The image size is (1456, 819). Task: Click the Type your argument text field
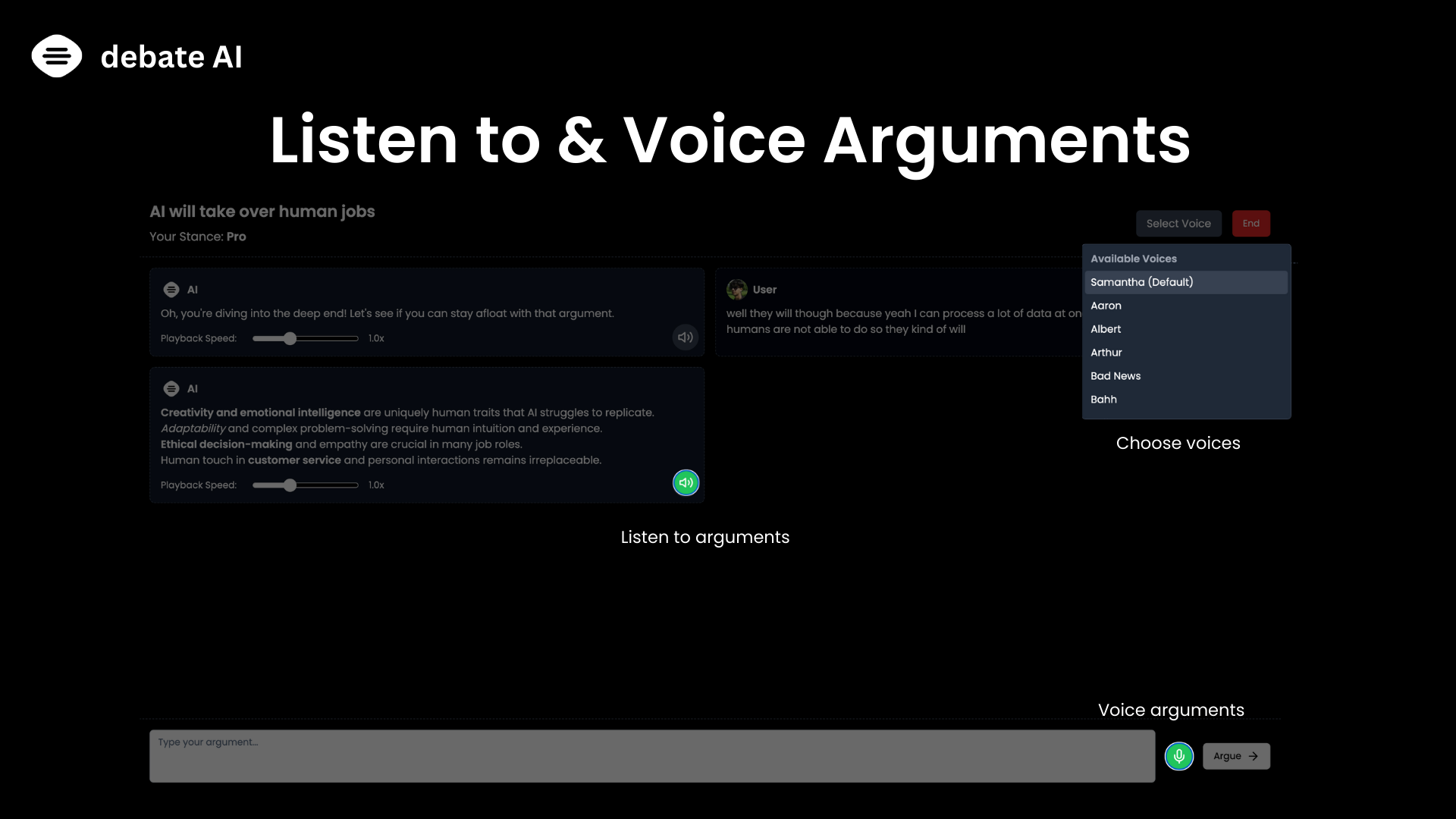click(x=652, y=756)
